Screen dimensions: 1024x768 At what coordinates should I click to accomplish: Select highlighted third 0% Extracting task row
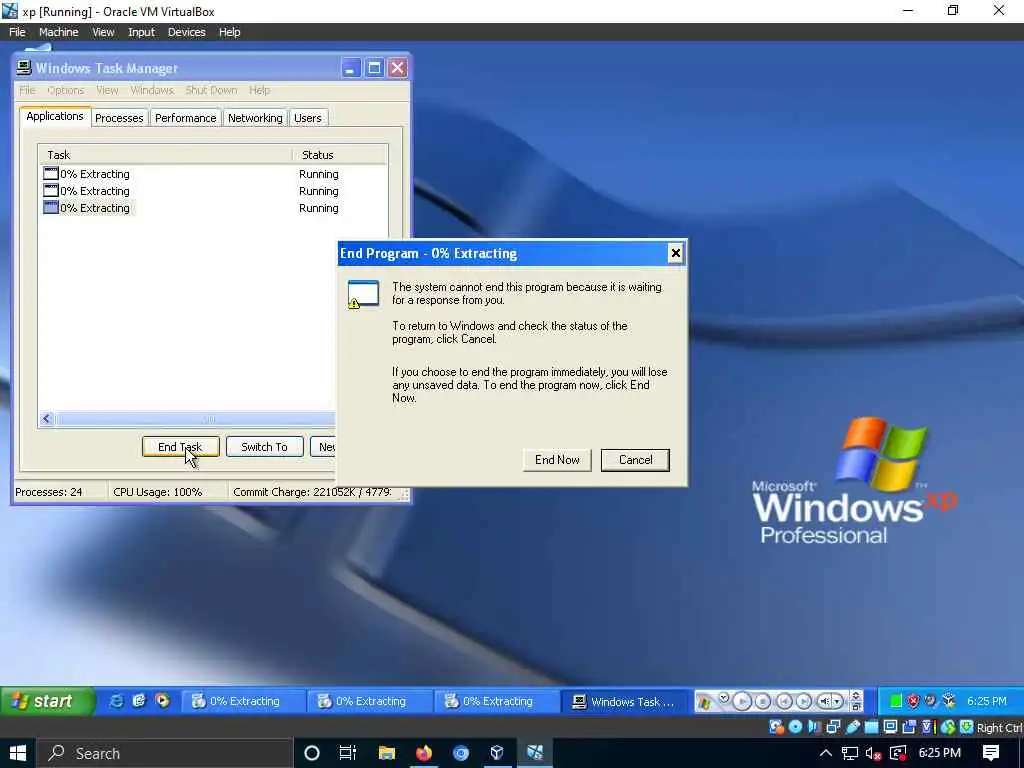tap(212, 208)
